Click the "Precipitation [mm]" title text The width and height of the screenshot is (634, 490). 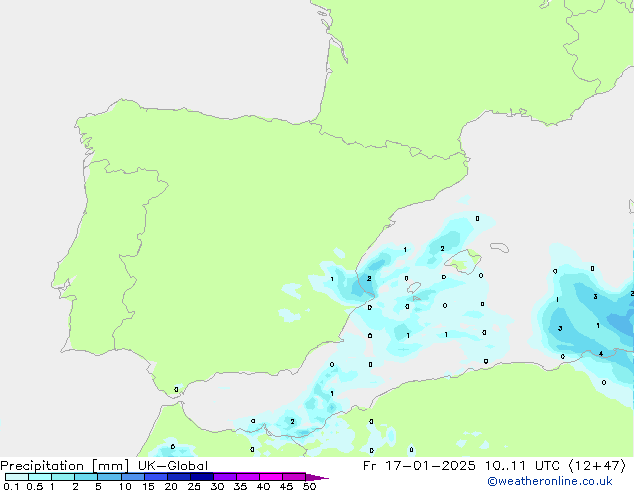click(x=64, y=466)
